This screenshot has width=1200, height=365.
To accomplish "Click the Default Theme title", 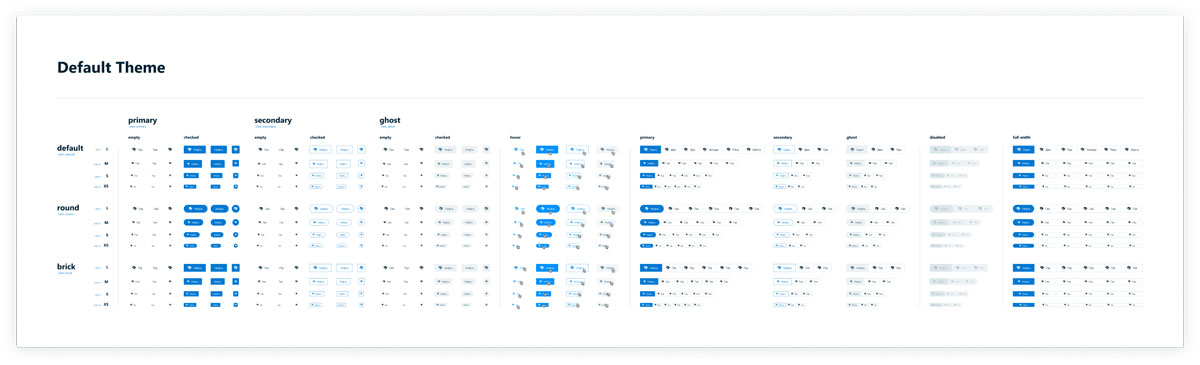I will [x=111, y=68].
